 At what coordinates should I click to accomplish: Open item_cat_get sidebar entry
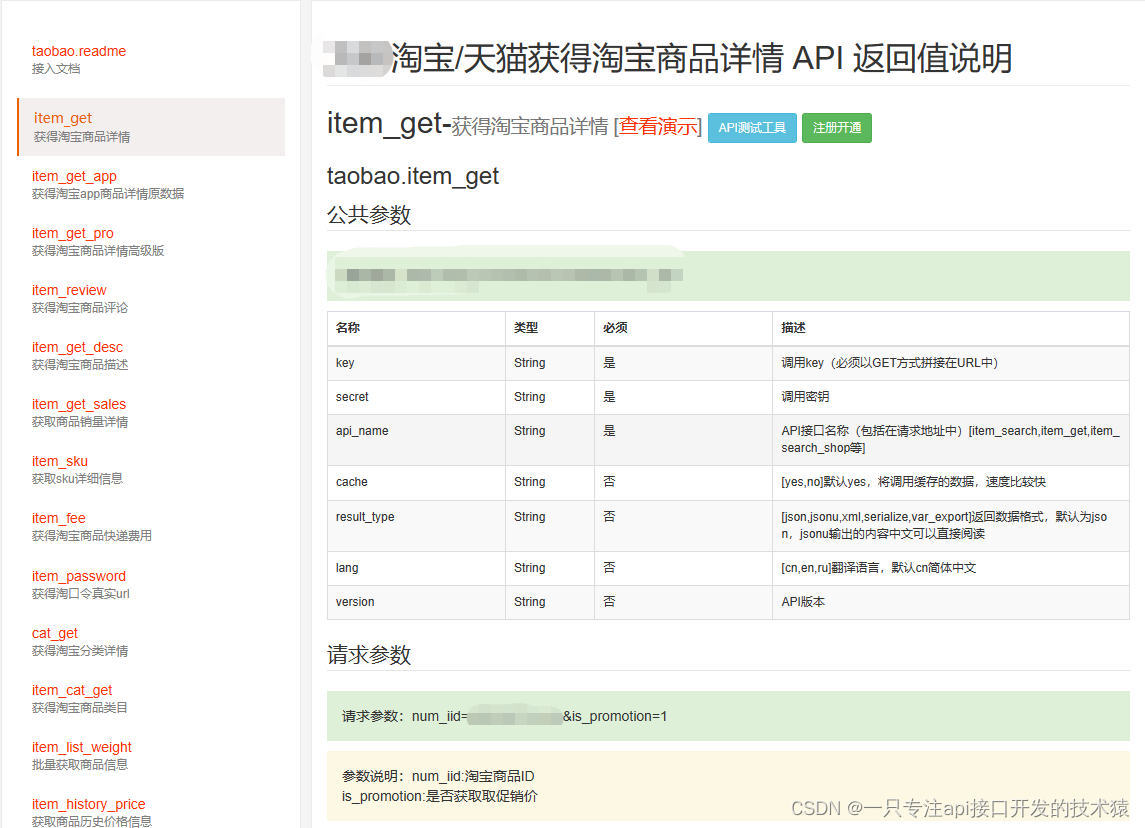[x=72, y=690]
